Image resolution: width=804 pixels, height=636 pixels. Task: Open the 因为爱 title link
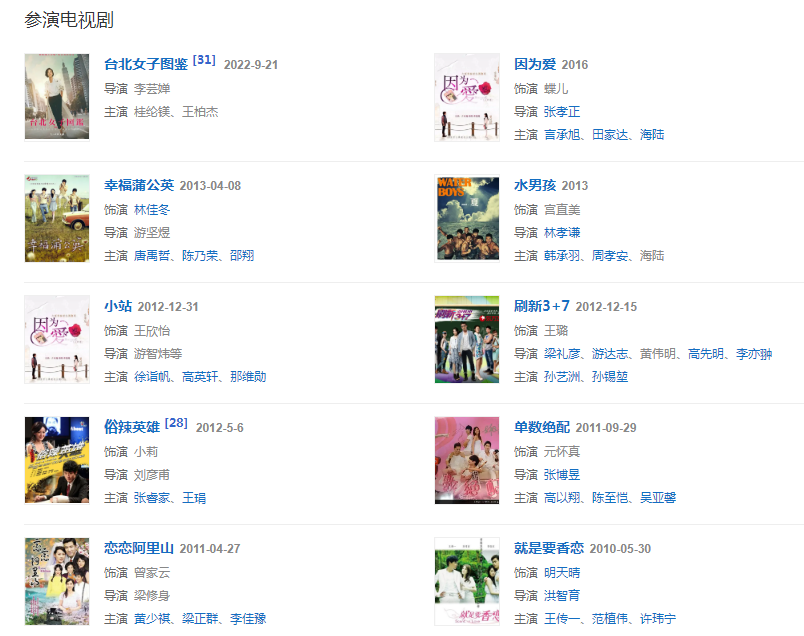pos(535,64)
